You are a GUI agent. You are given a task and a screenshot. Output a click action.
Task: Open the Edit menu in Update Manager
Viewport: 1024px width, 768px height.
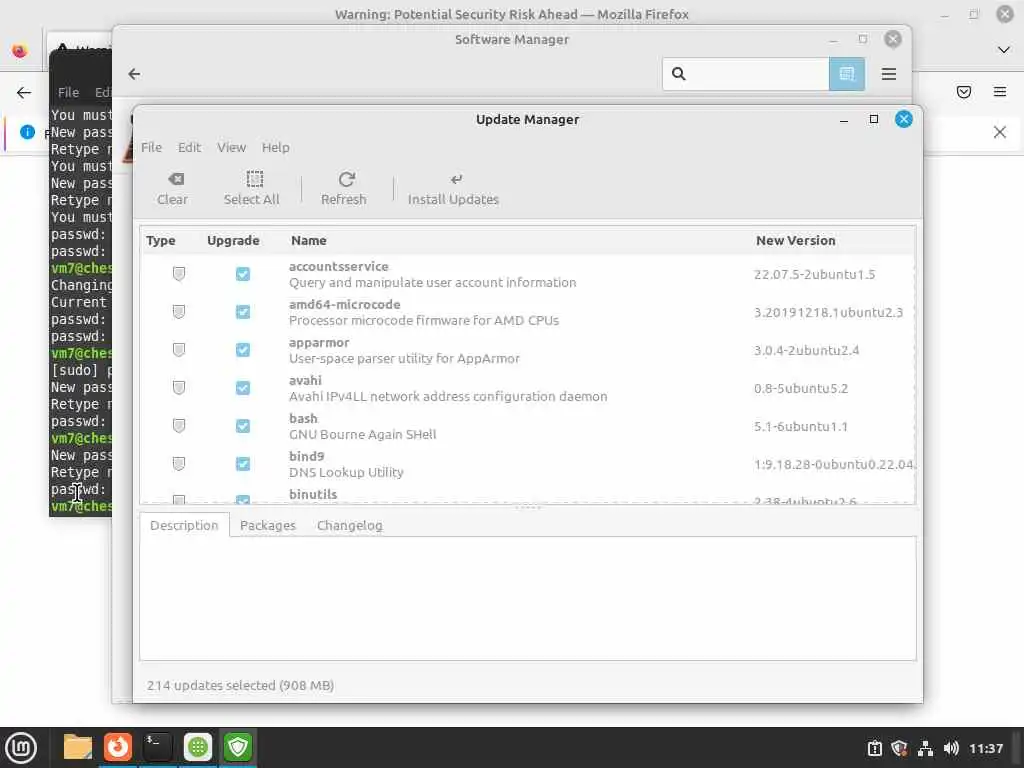[189, 147]
